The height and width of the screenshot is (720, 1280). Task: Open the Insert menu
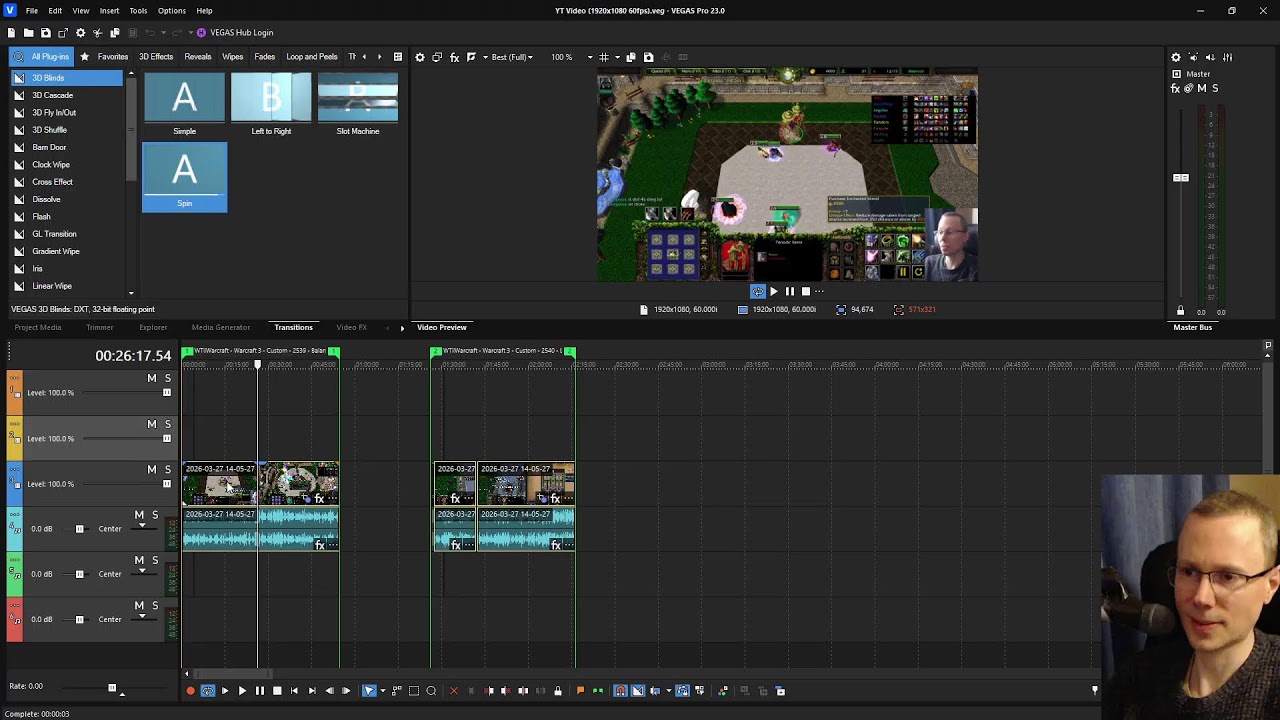point(109,11)
